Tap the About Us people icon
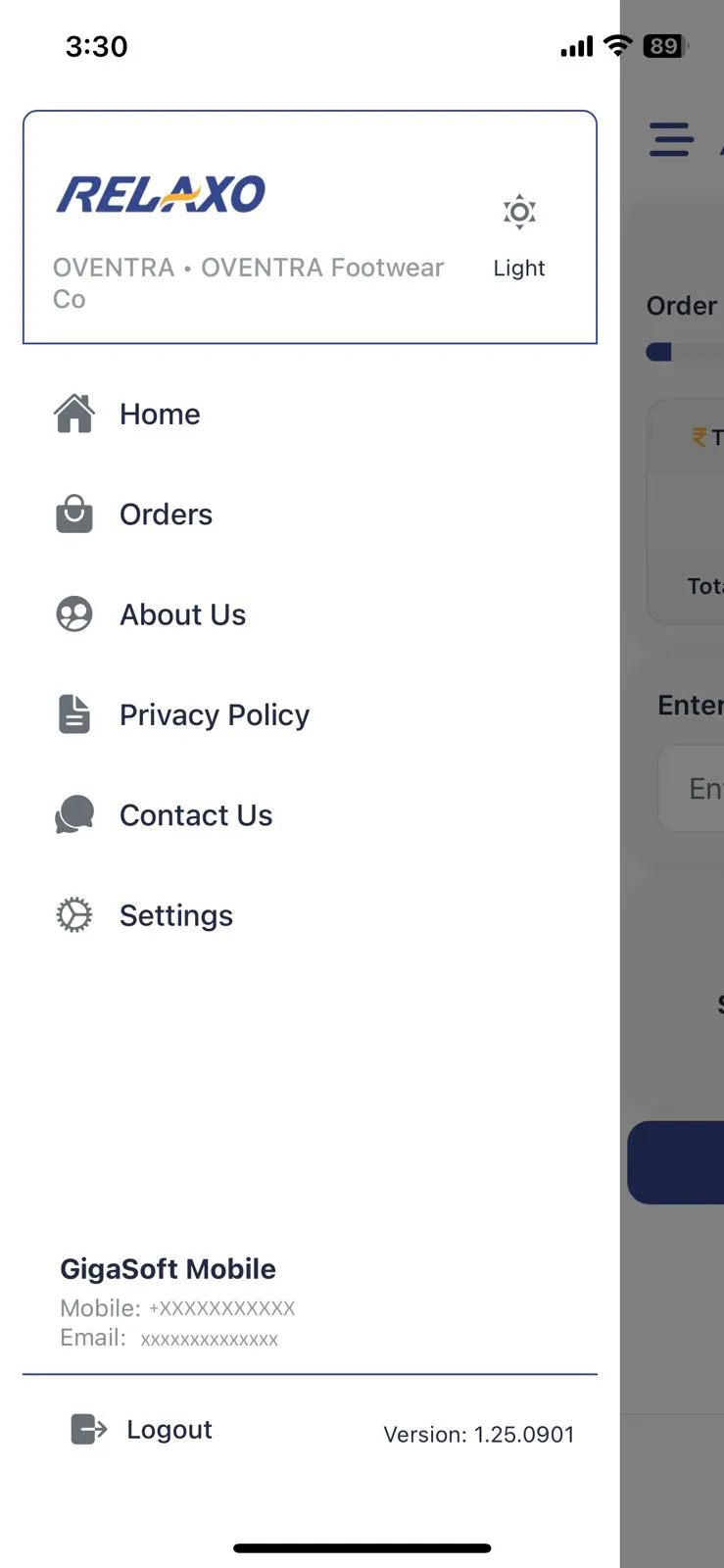The height and width of the screenshot is (1568, 724). pos(74,614)
